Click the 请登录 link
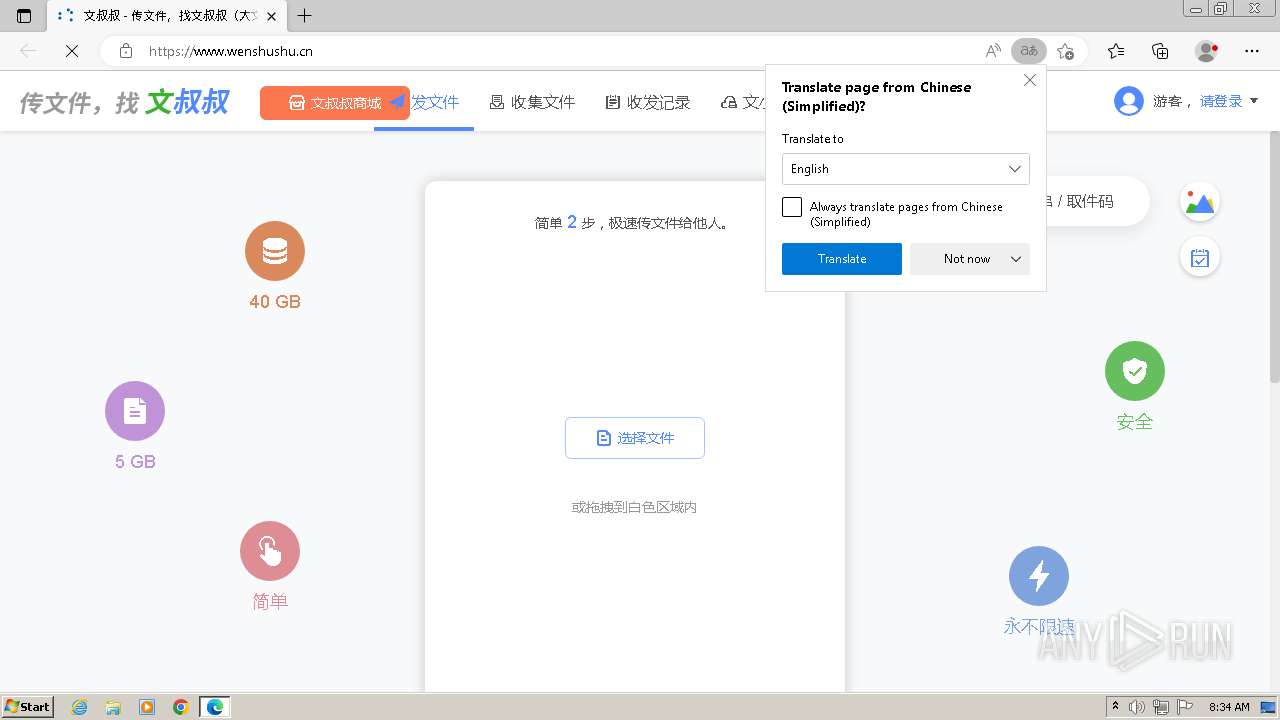 1221,101
